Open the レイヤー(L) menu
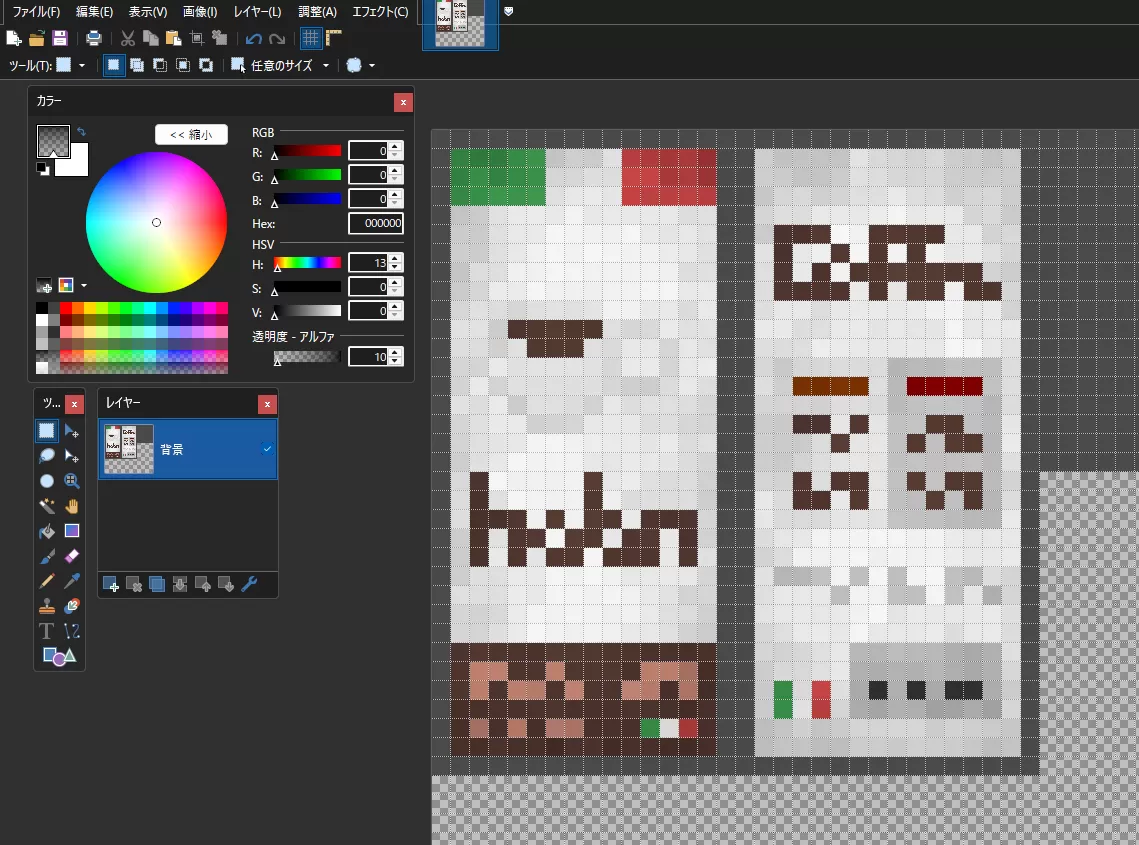The height and width of the screenshot is (845, 1139). [x=257, y=12]
